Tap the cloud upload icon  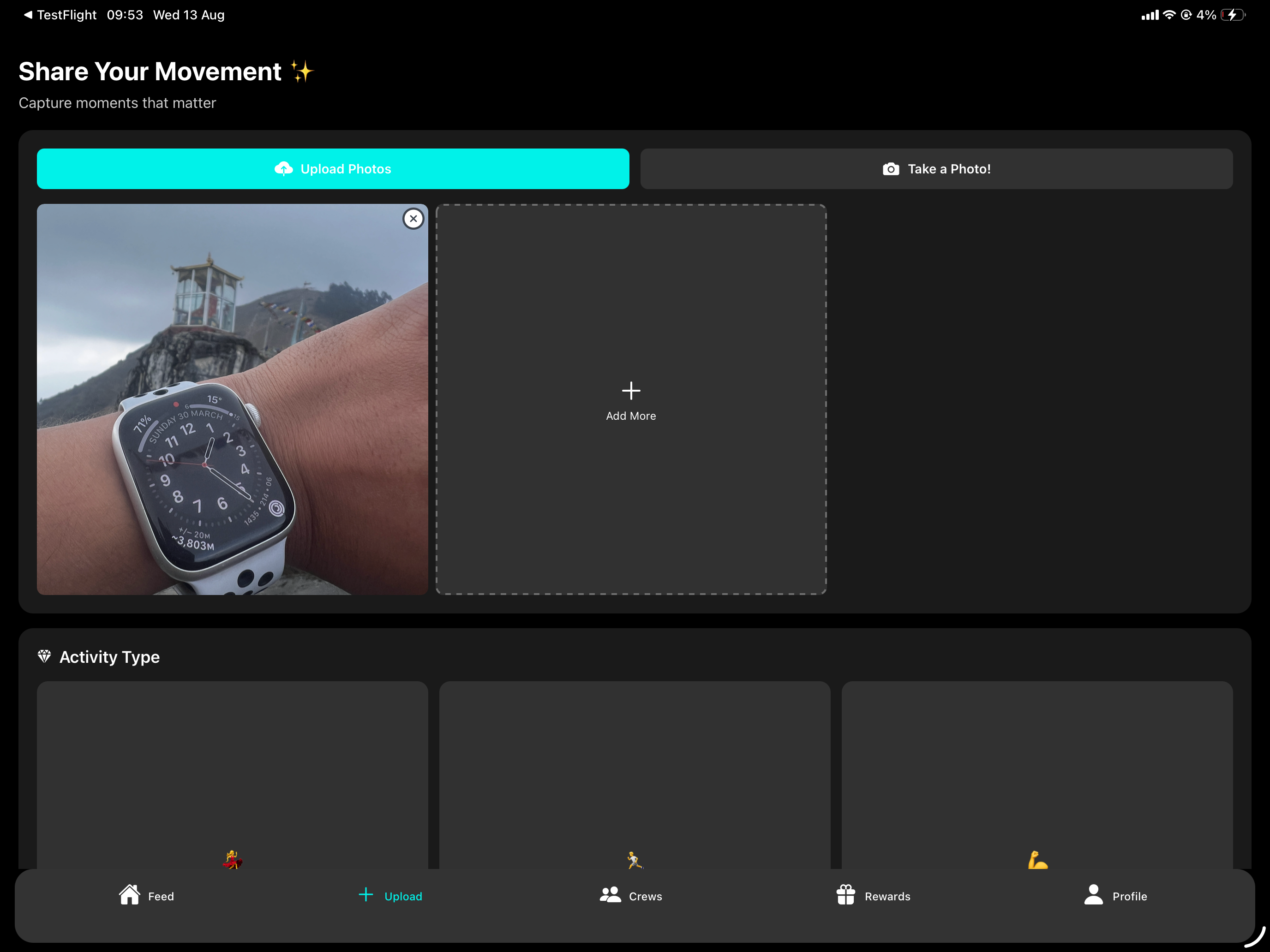pyautogui.click(x=284, y=169)
